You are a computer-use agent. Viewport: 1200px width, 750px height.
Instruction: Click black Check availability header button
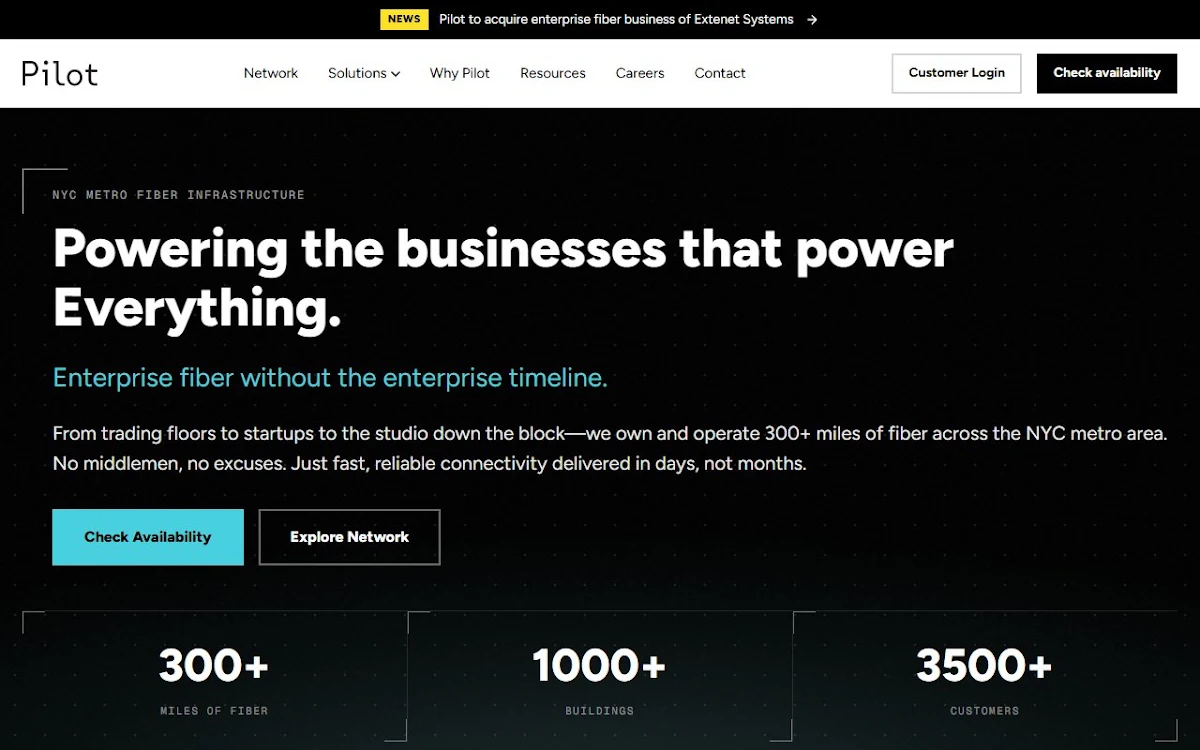pos(1107,73)
